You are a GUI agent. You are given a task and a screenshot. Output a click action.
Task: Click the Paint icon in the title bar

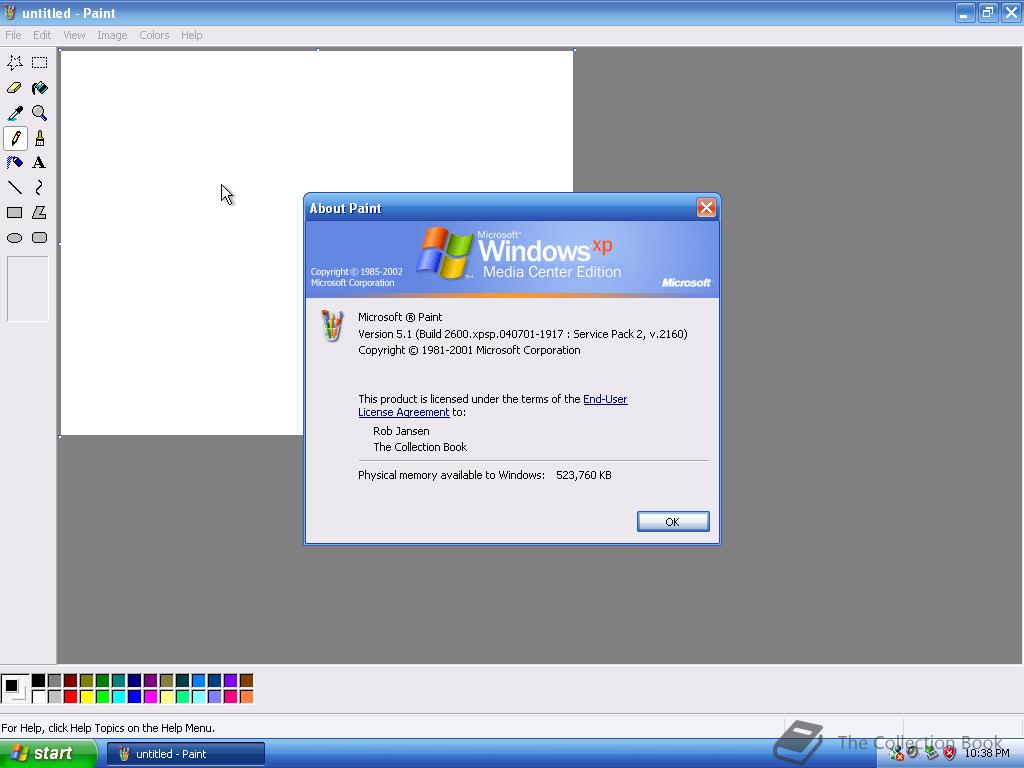(10, 12)
